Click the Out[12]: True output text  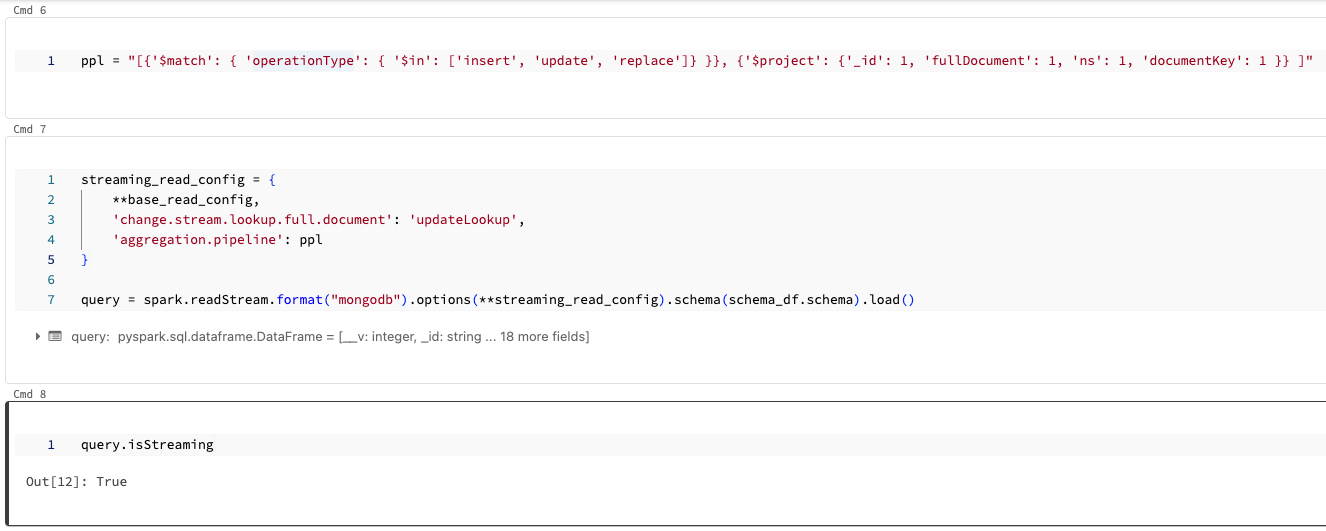pos(76,482)
